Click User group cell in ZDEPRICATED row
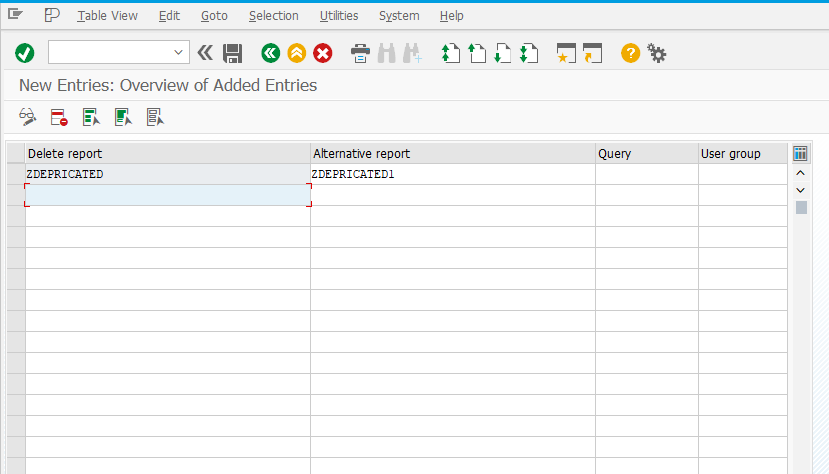The image size is (829, 474). point(743,174)
